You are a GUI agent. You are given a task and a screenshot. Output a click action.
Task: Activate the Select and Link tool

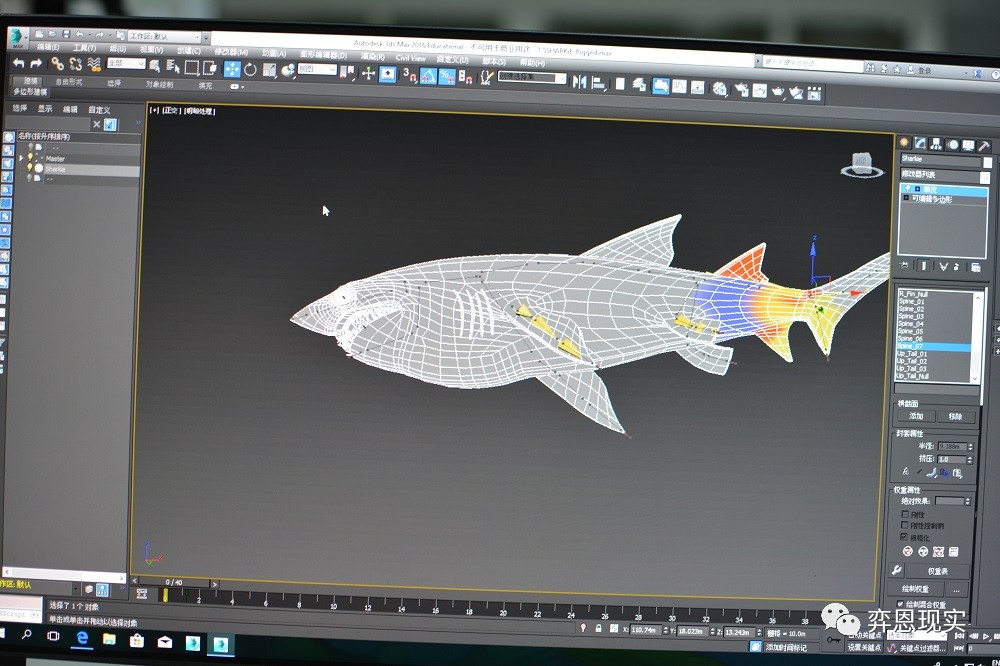pyautogui.click(x=57, y=63)
